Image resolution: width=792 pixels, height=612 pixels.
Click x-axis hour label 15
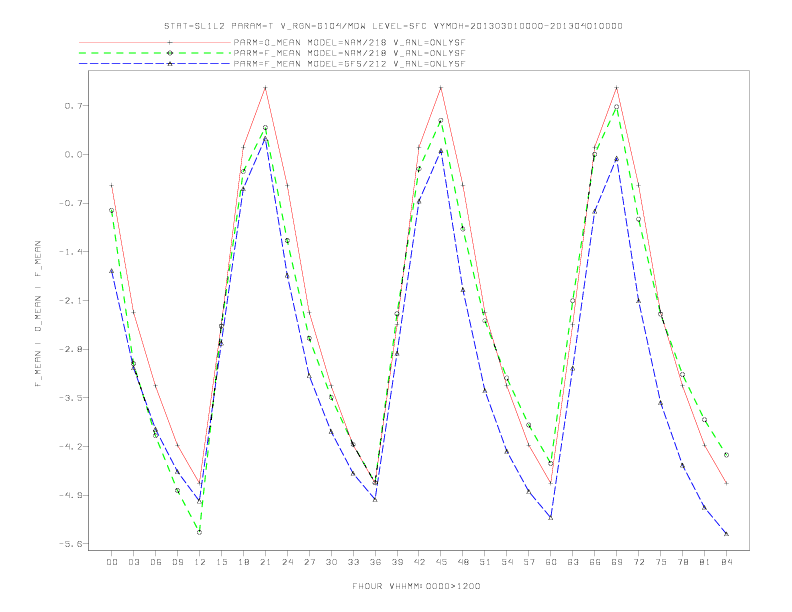pyautogui.click(x=221, y=562)
